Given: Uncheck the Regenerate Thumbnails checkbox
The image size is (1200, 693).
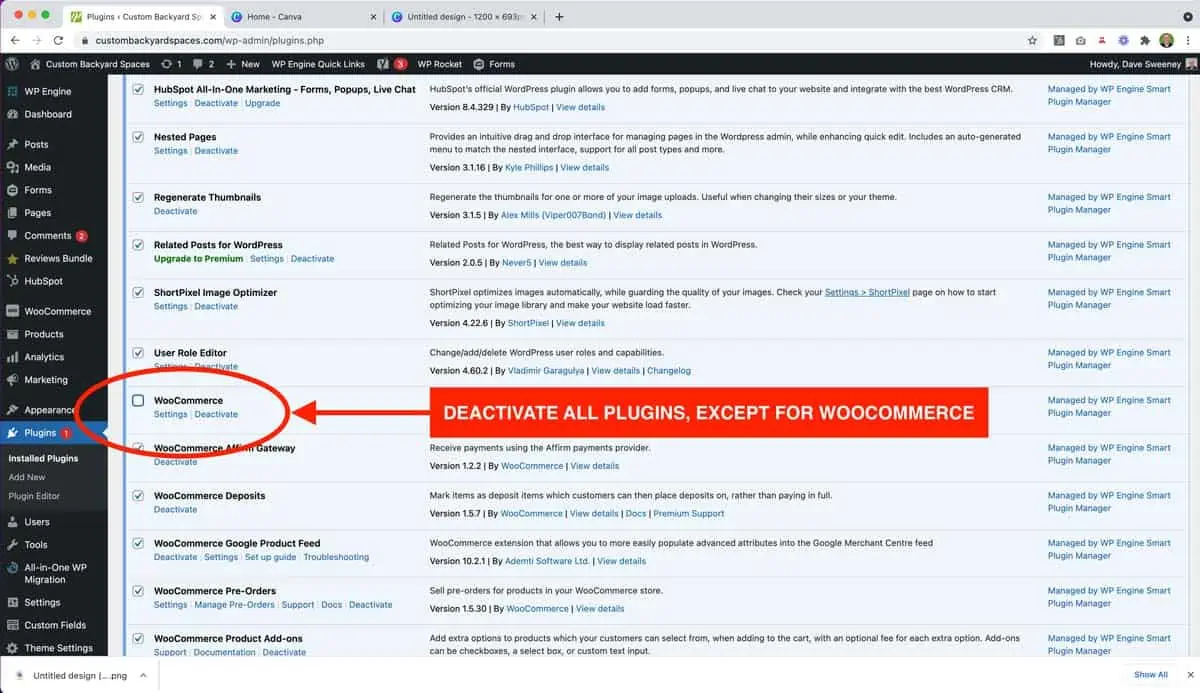Looking at the screenshot, I should 138,198.
